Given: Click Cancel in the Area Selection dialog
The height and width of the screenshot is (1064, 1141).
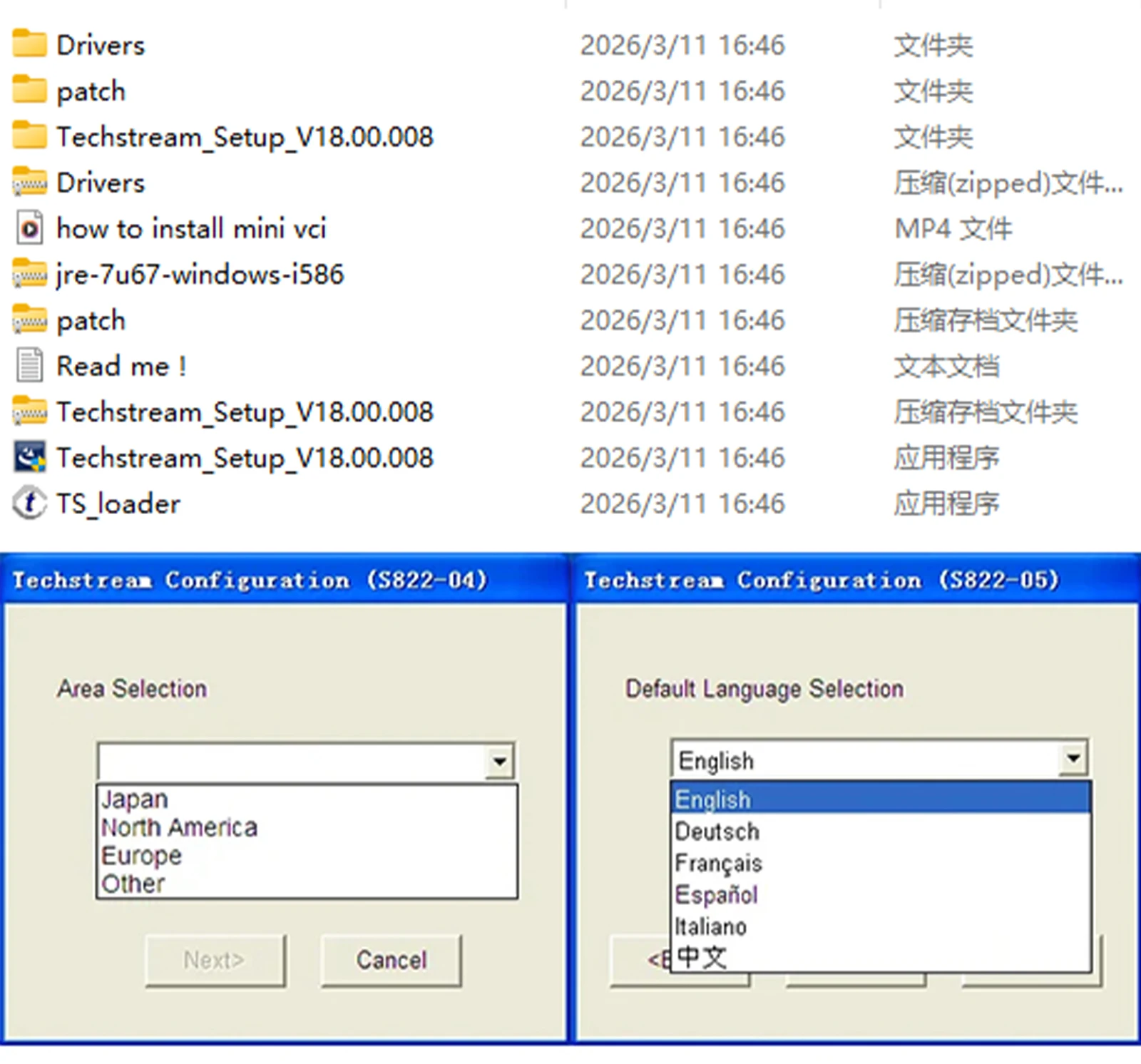Looking at the screenshot, I should click(x=392, y=961).
